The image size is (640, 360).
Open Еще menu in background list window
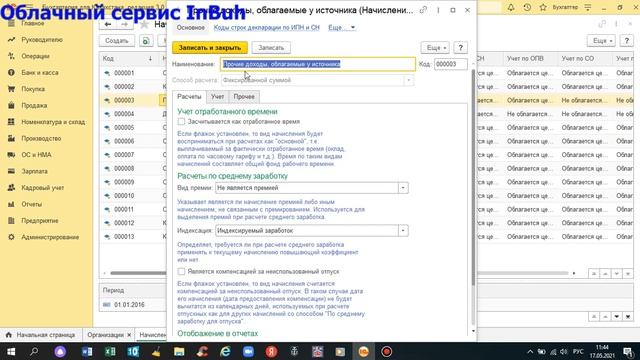pos(601,41)
